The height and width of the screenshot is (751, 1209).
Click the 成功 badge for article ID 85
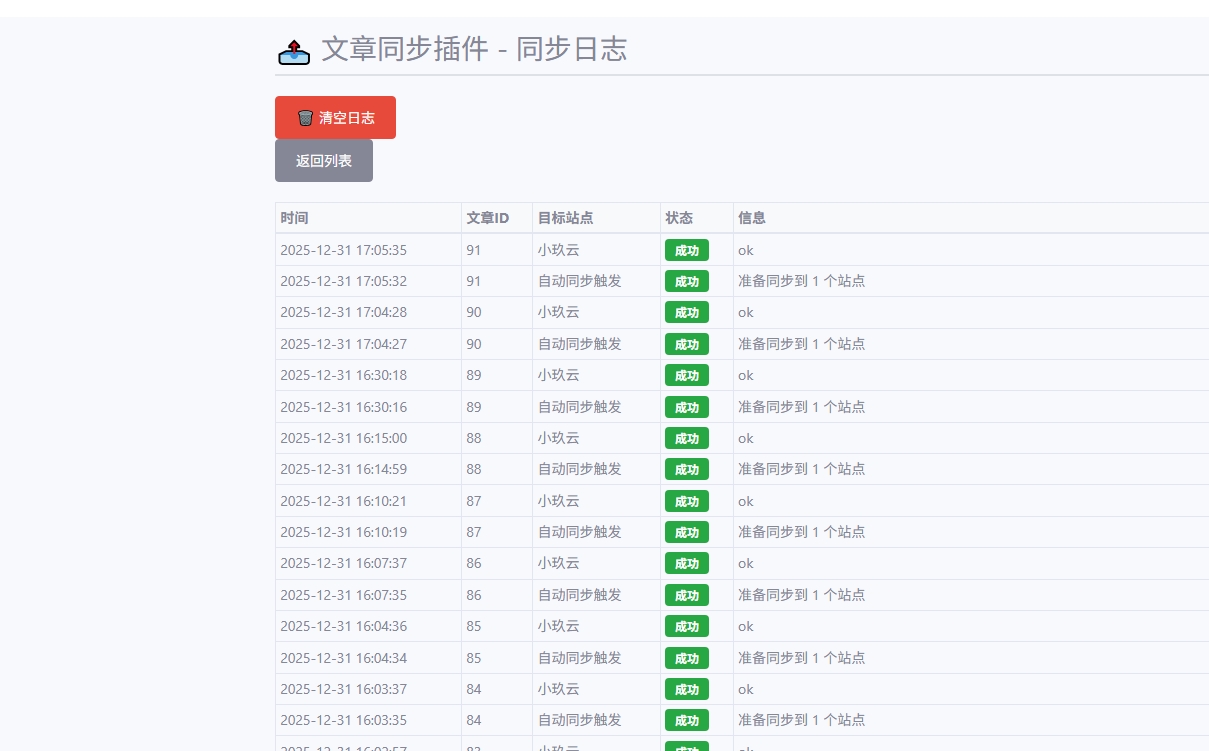[x=687, y=626]
